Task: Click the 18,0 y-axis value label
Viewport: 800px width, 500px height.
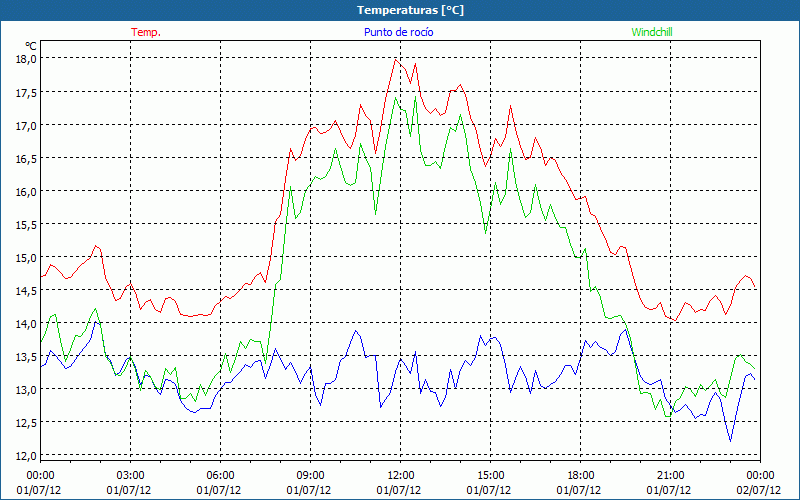Action: pos(25,59)
